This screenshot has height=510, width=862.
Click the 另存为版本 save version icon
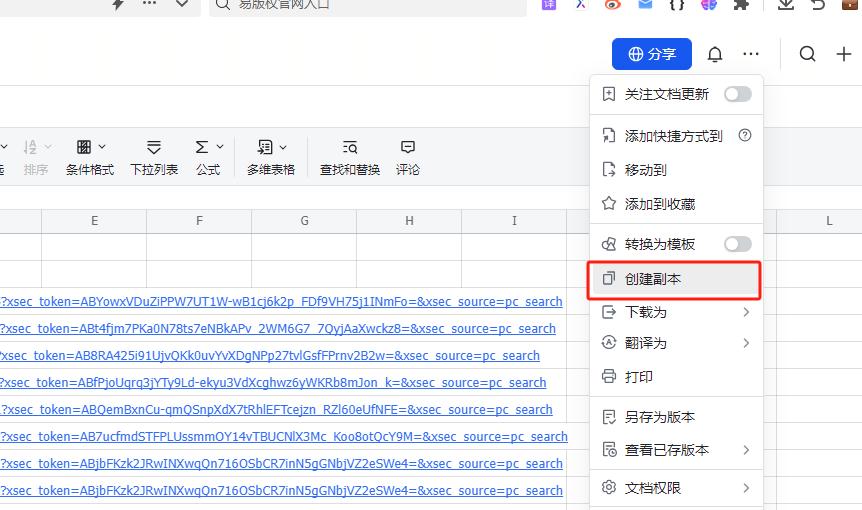pos(609,417)
